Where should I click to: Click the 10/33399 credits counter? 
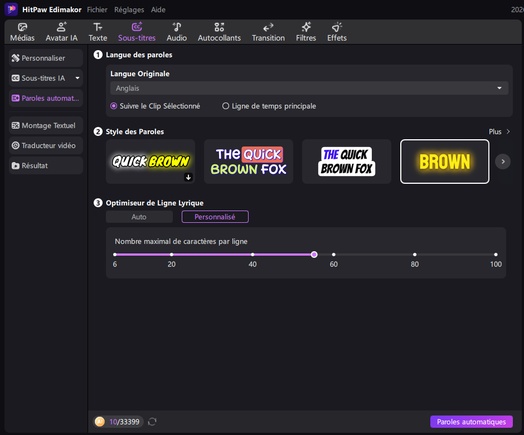click(124, 422)
